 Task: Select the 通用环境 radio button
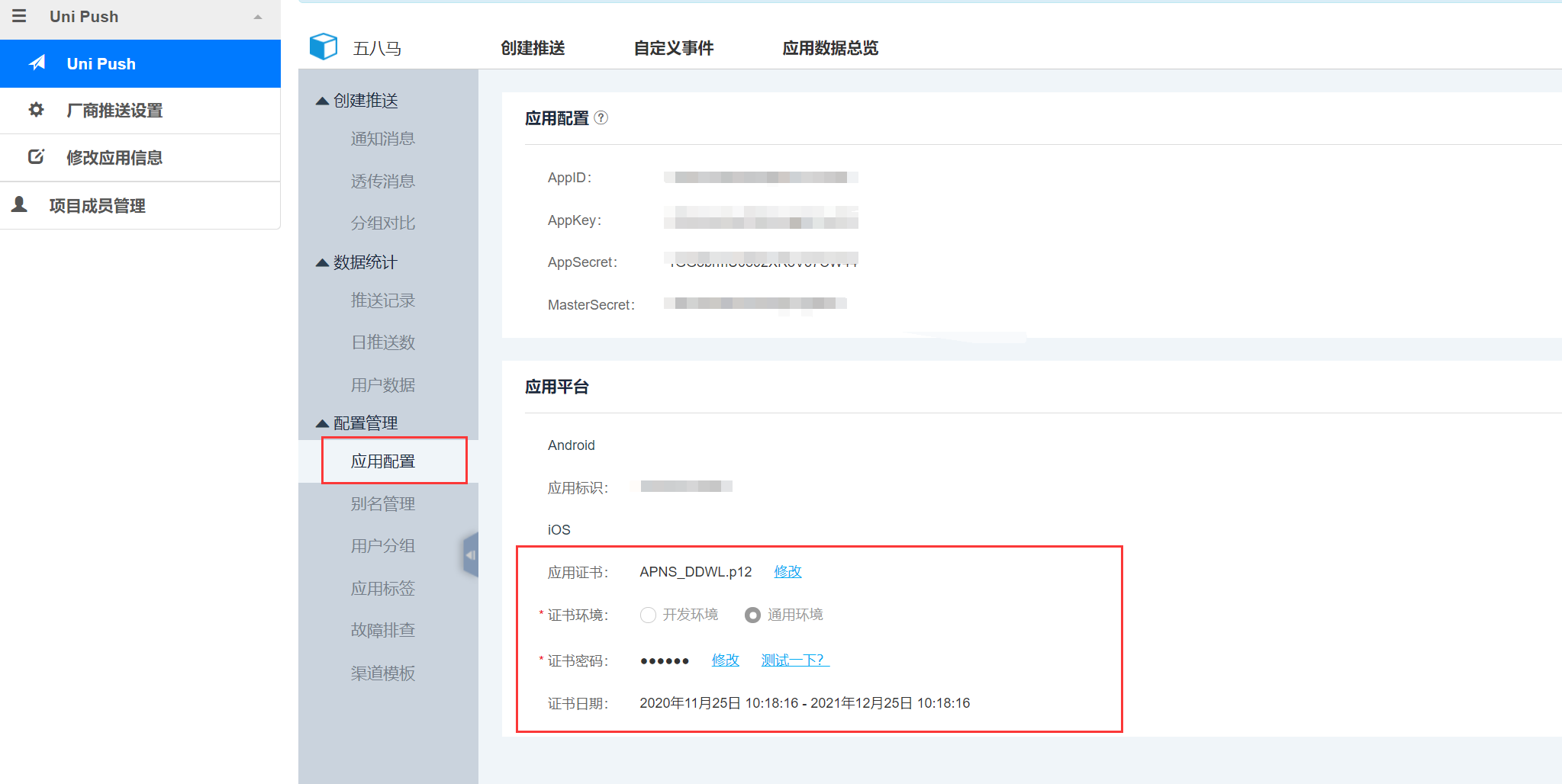click(x=752, y=615)
